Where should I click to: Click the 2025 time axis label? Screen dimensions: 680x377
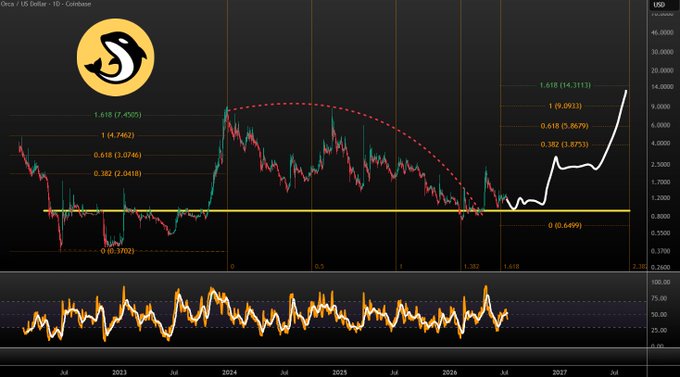(340, 372)
